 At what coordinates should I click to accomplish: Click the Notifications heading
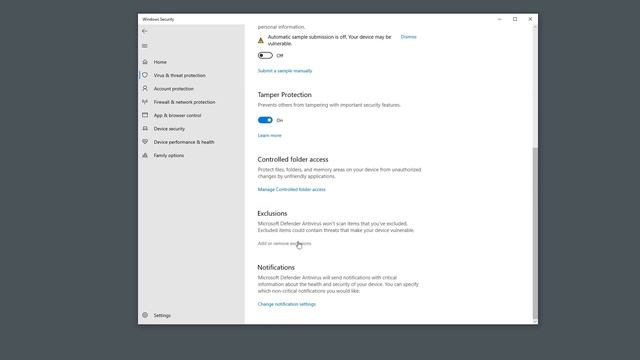[276, 267]
